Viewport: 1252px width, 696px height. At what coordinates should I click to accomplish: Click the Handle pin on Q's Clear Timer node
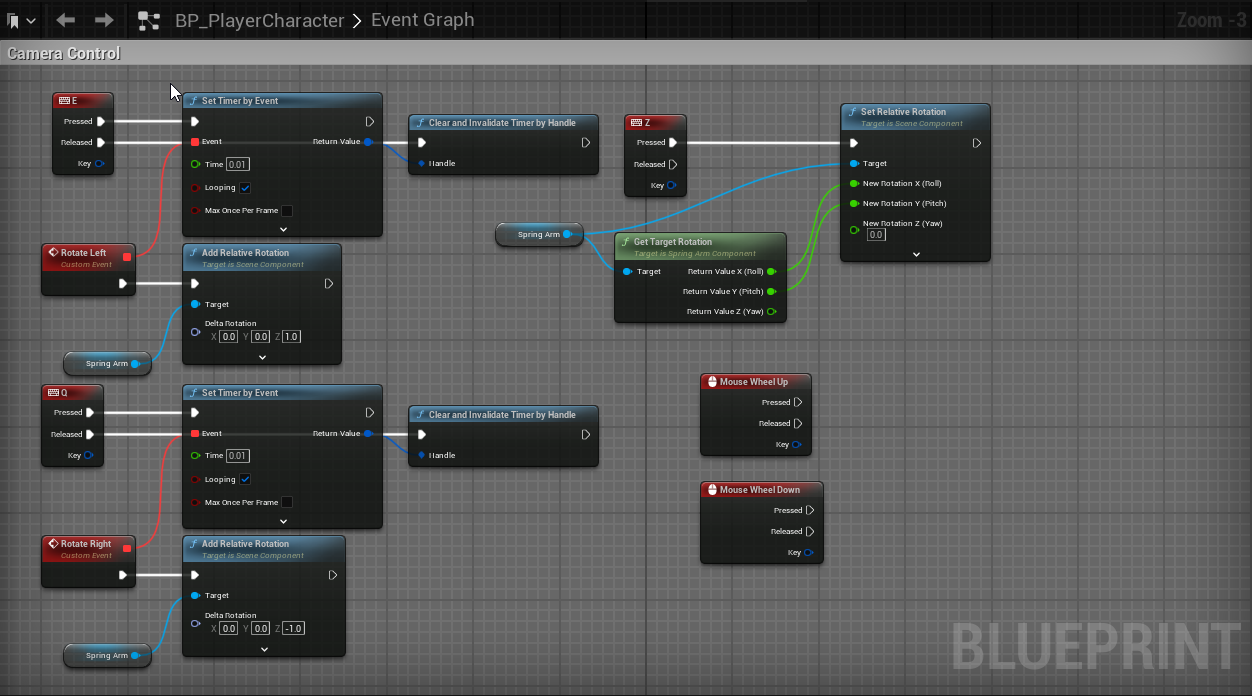coord(421,455)
